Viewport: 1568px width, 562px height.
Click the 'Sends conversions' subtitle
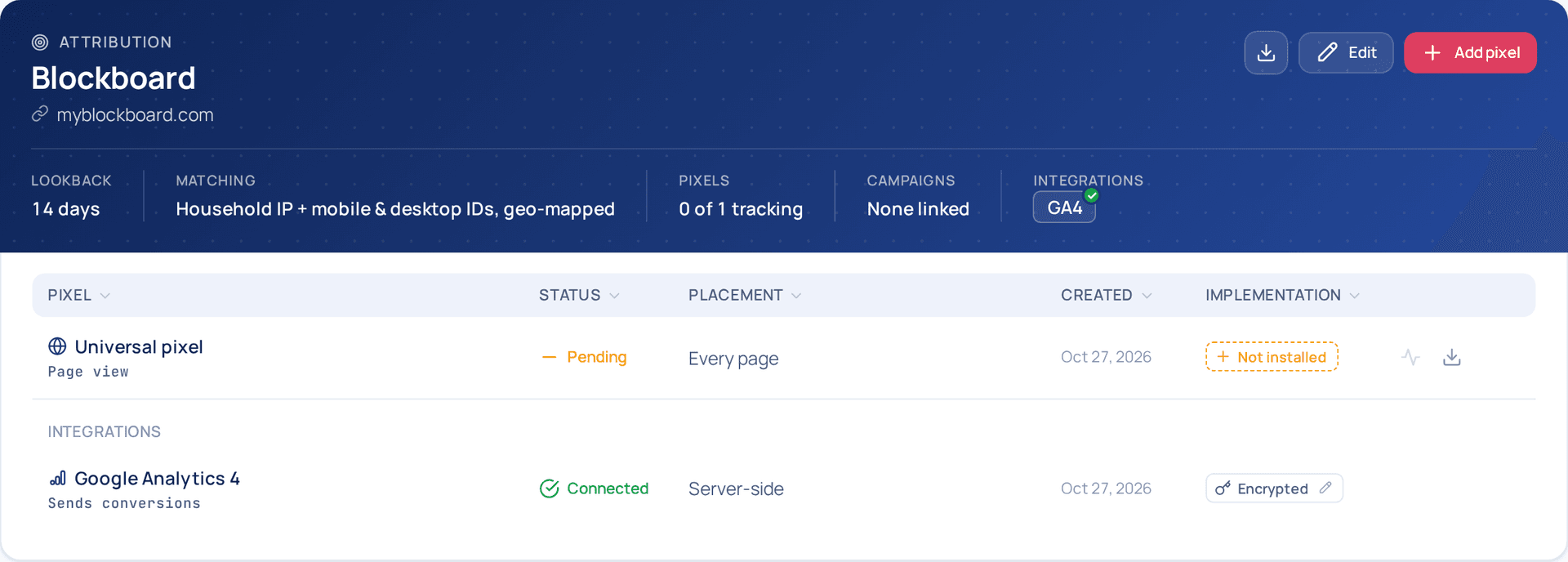point(124,503)
